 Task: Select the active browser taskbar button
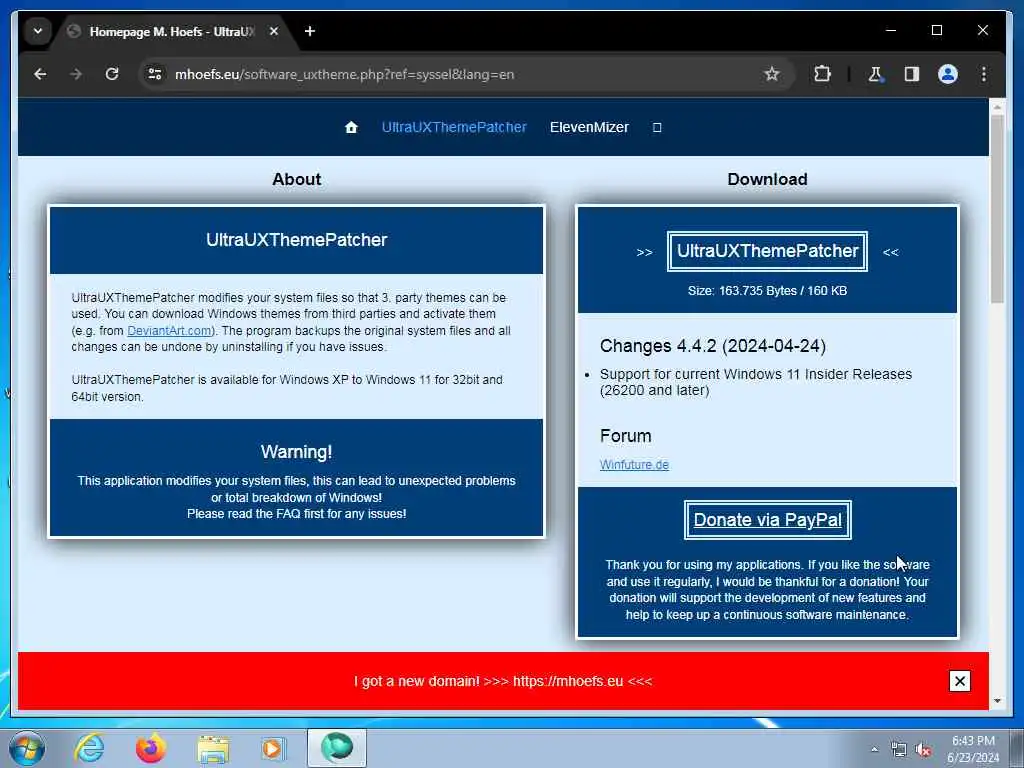337,748
